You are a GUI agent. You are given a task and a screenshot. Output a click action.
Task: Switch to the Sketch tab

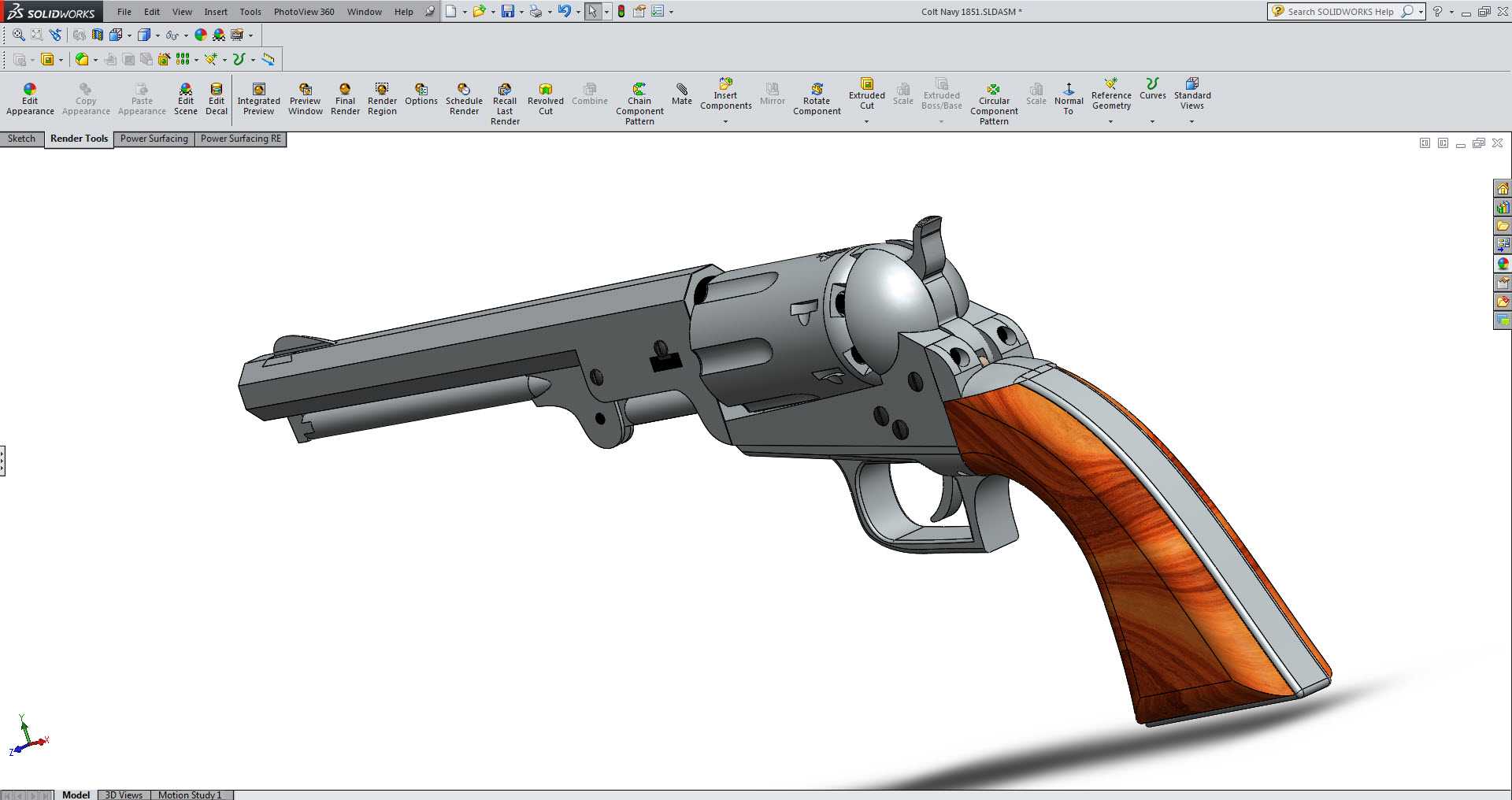(21, 139)
